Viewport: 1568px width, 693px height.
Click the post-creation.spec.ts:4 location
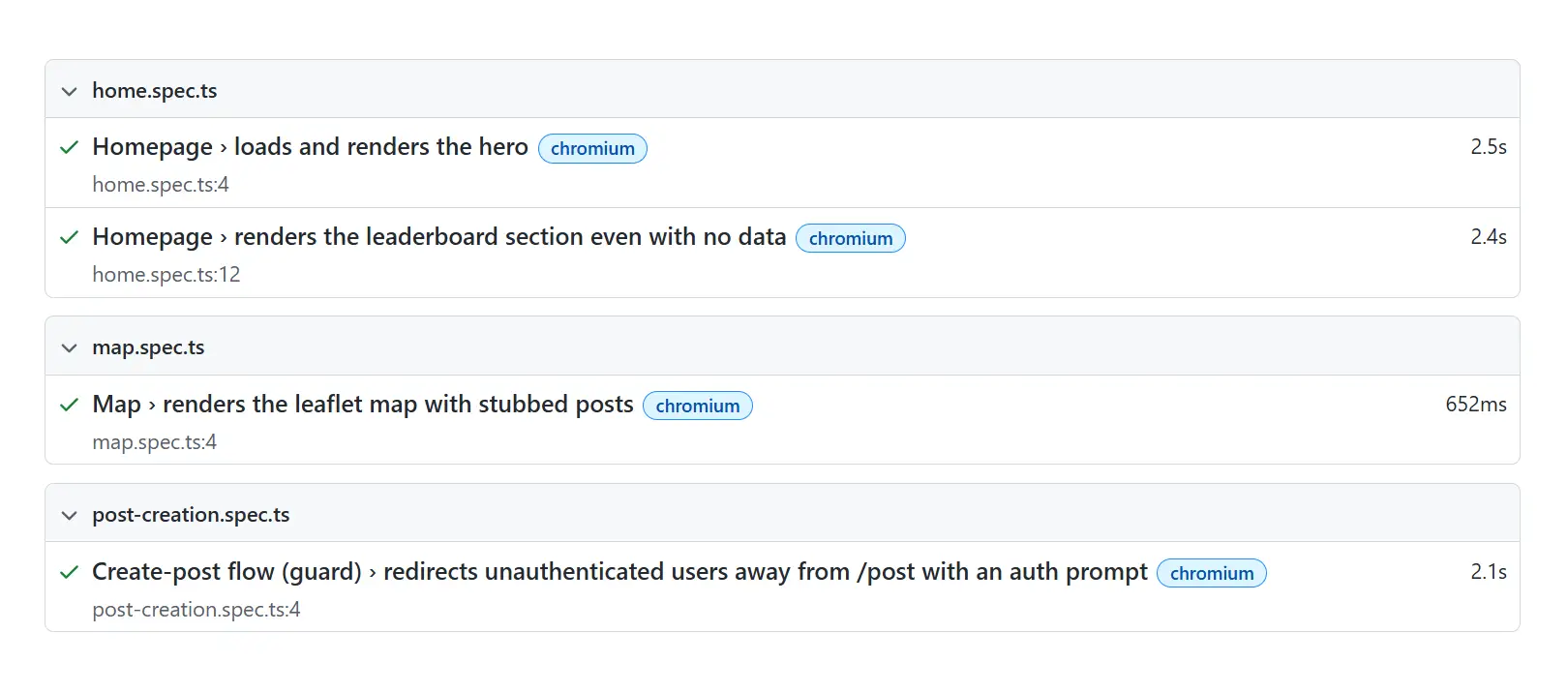point(196,610)
